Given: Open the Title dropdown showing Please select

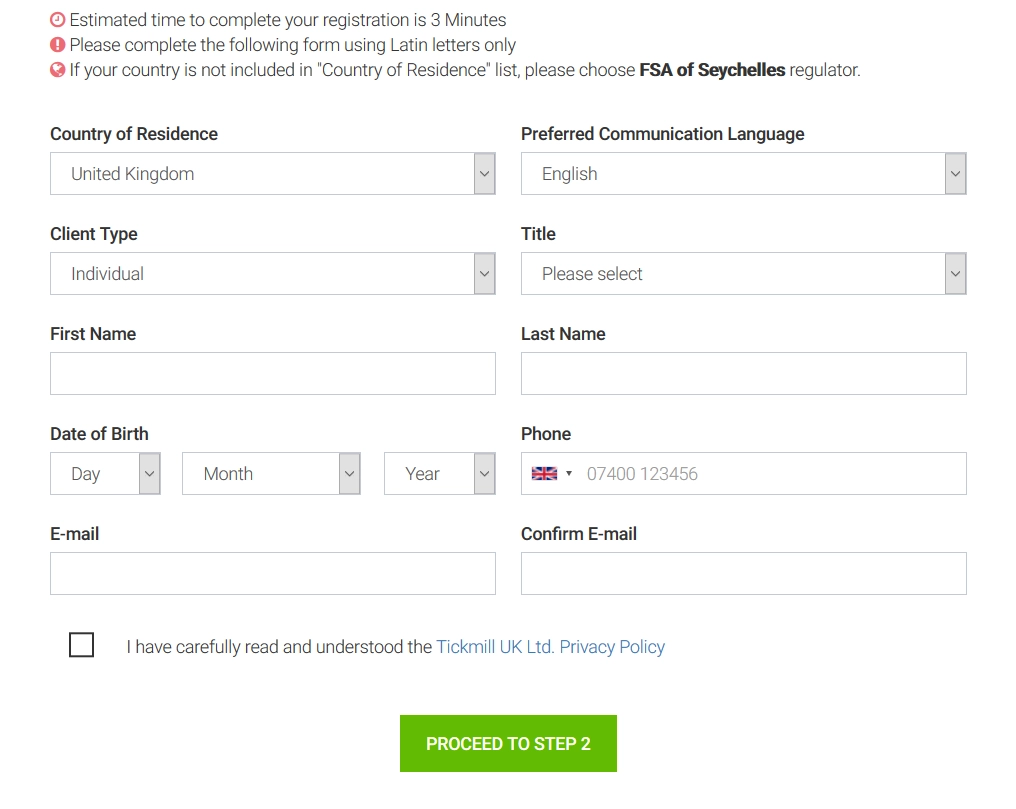Looking at the screenshot, I should pyautogui.click(x=955, y=273).
